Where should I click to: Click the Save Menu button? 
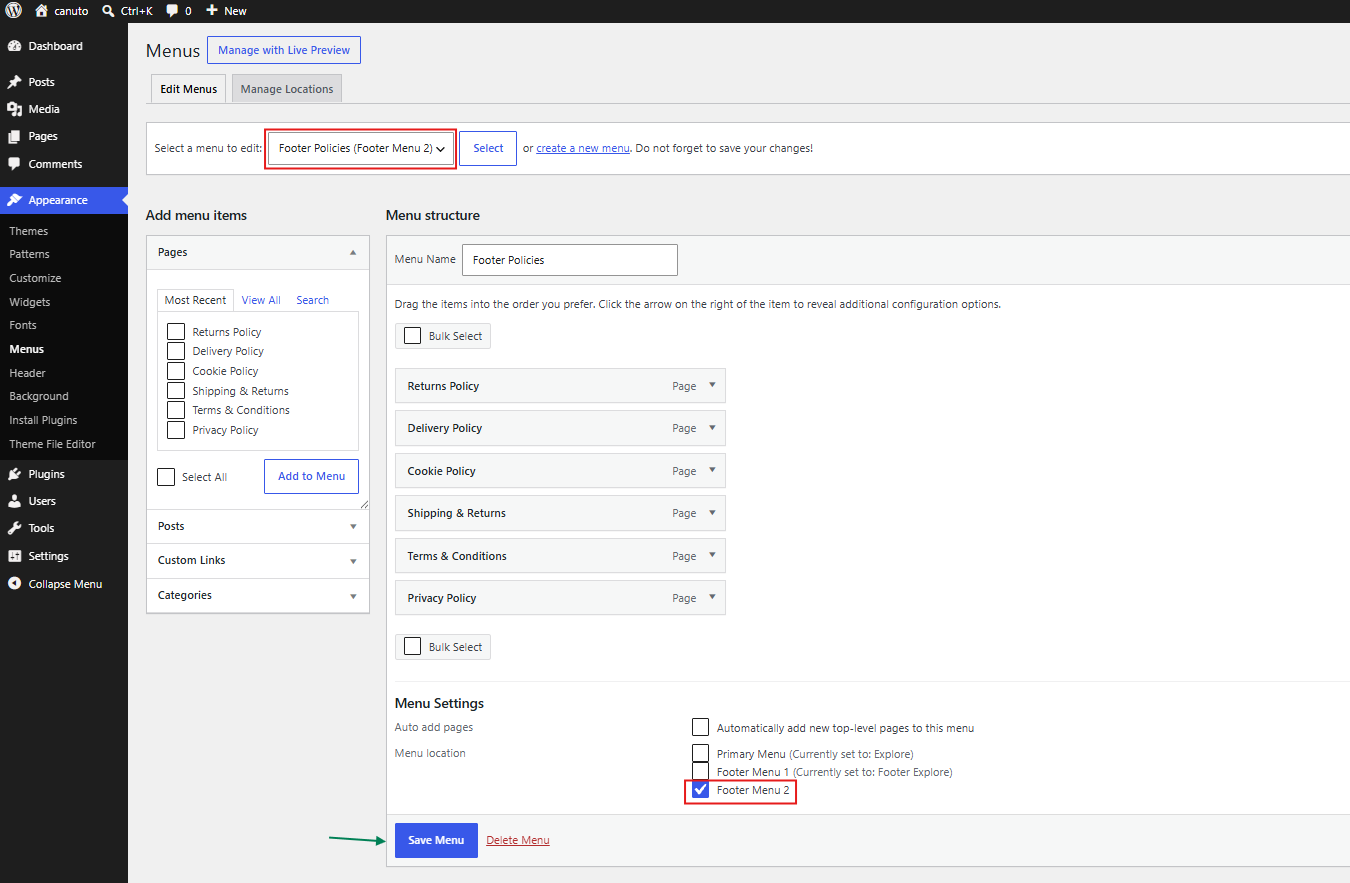click(436, 840)
